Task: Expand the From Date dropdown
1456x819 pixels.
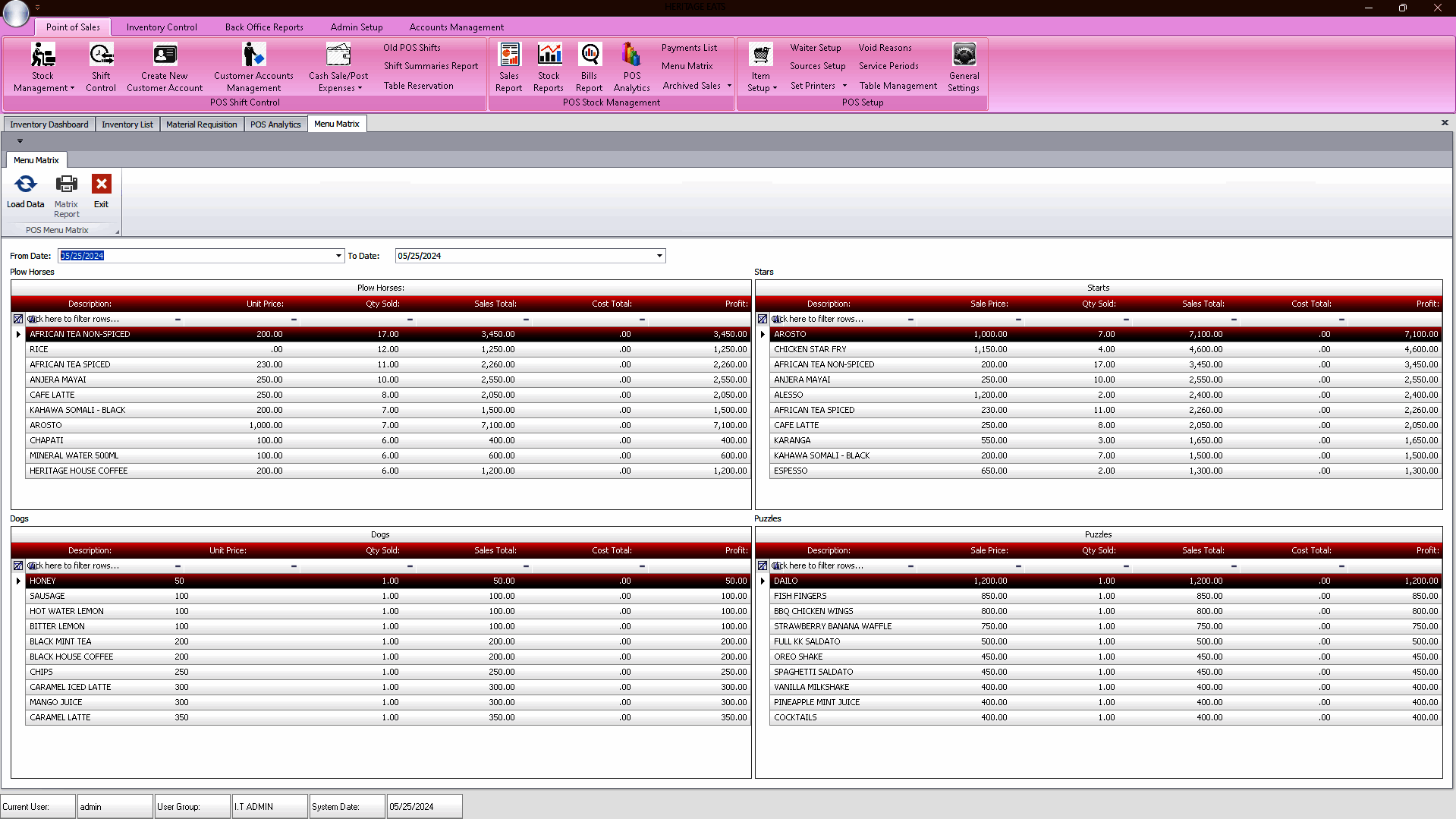Action: pos(338,256)
